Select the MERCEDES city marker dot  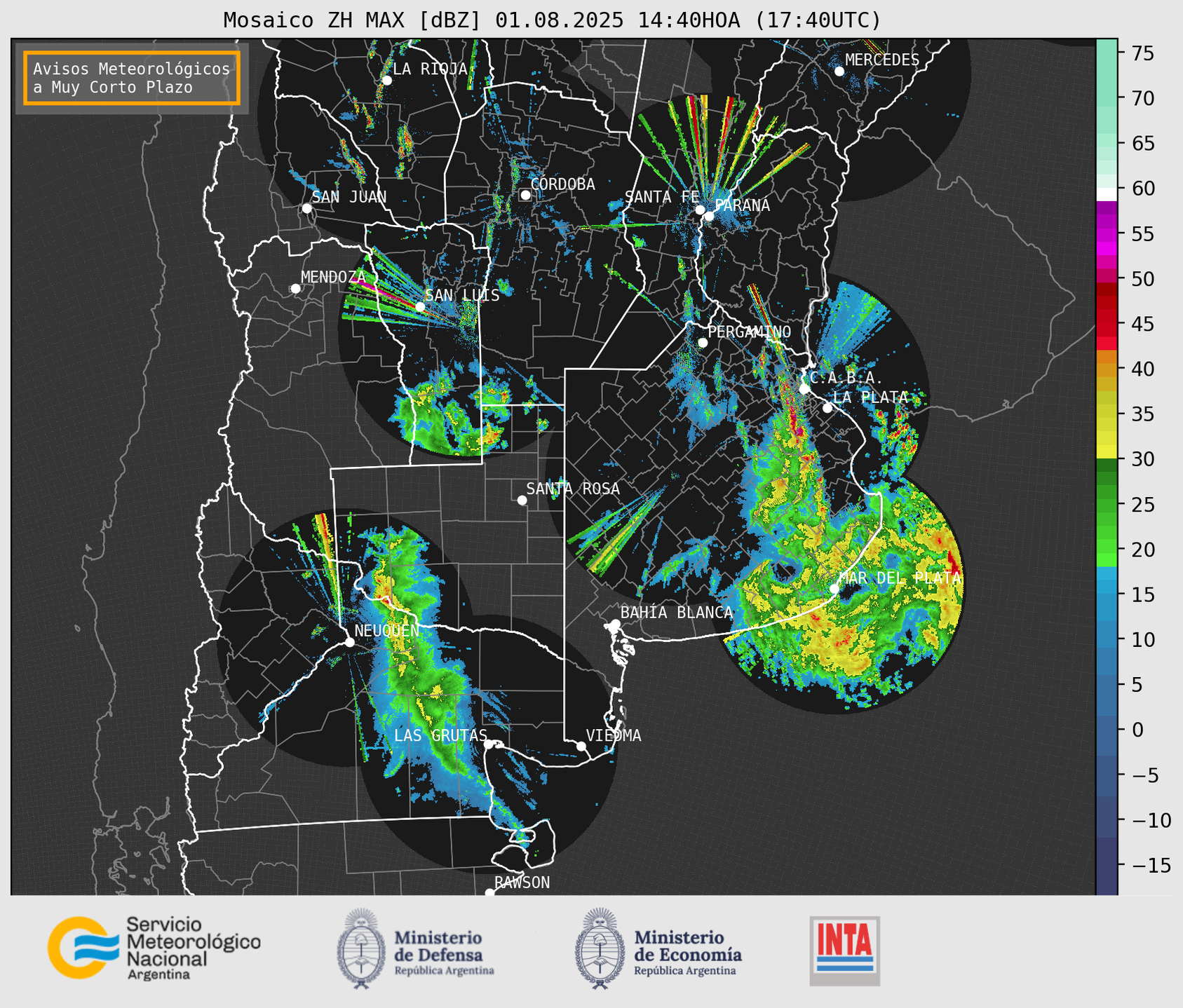pos(839,71)
